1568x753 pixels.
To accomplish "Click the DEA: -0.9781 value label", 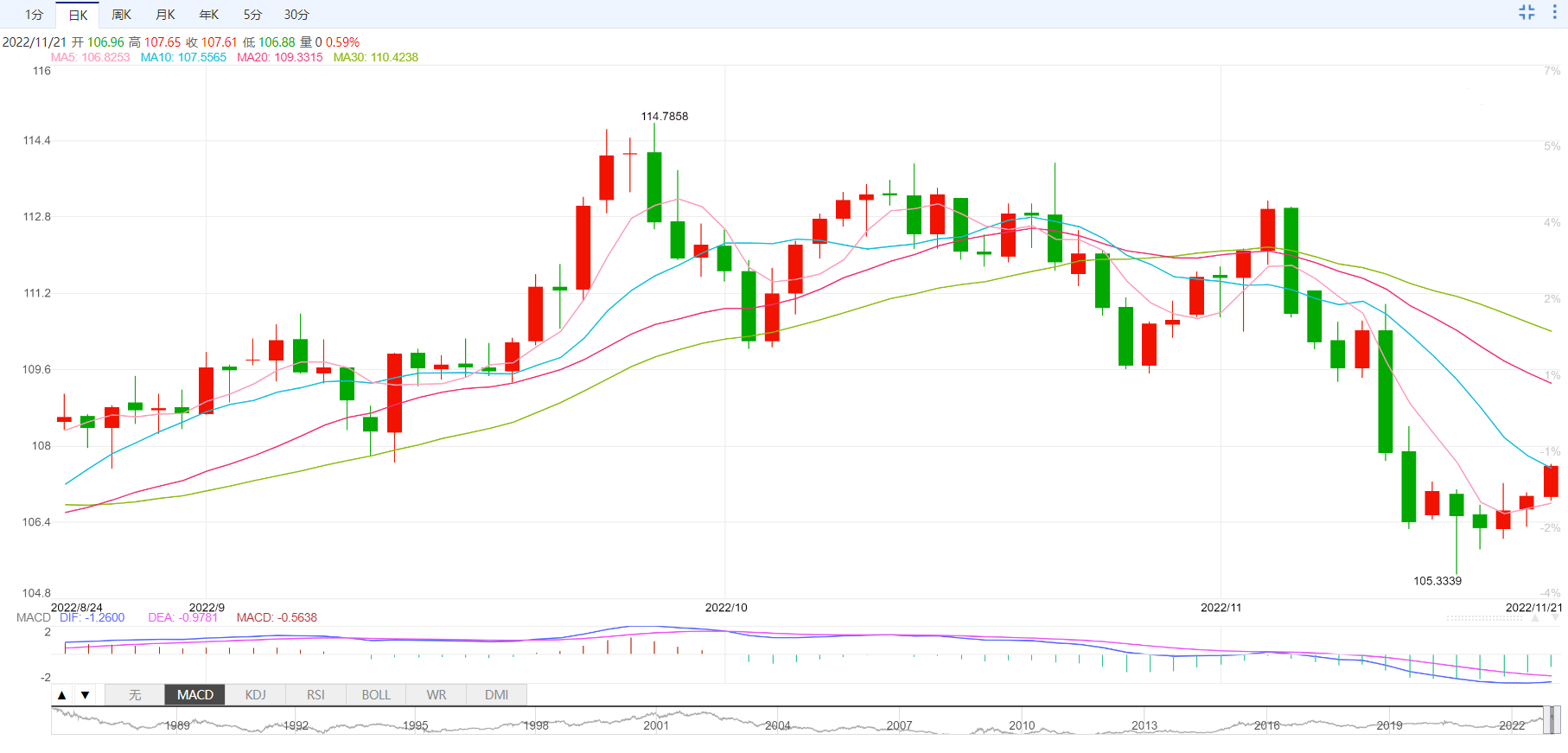I will pyautogui.click(x=183, y=617).
